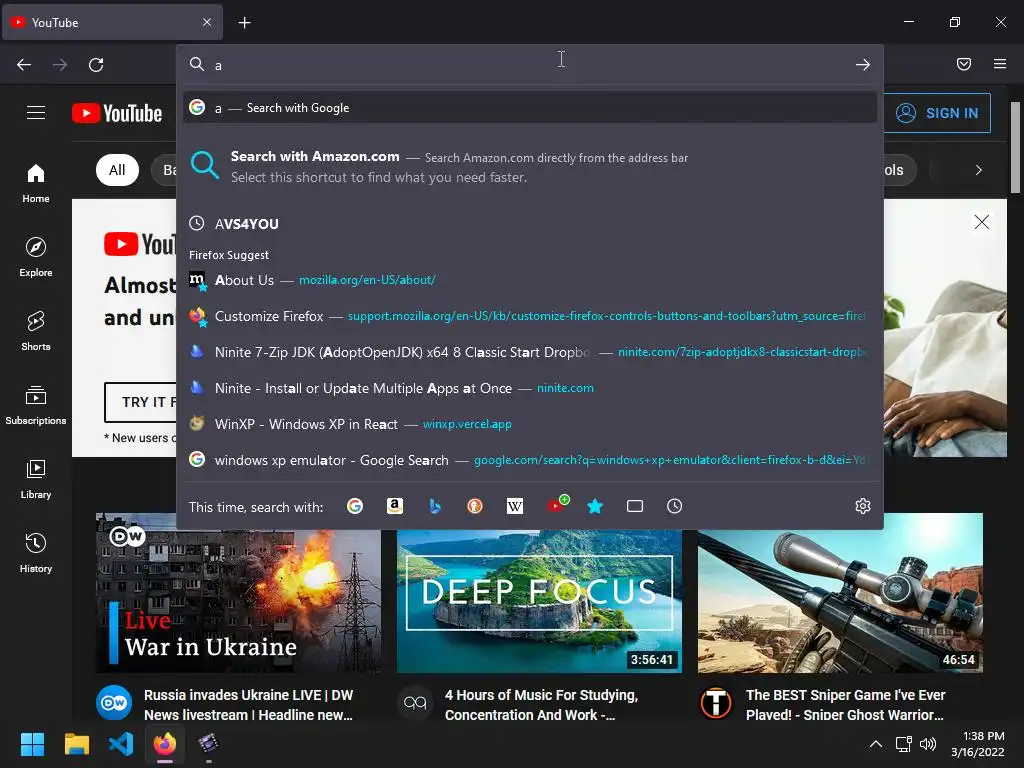Open Ninite Install or Update suggestion
The image size is (1024, 768).
[x=530, y=388]
